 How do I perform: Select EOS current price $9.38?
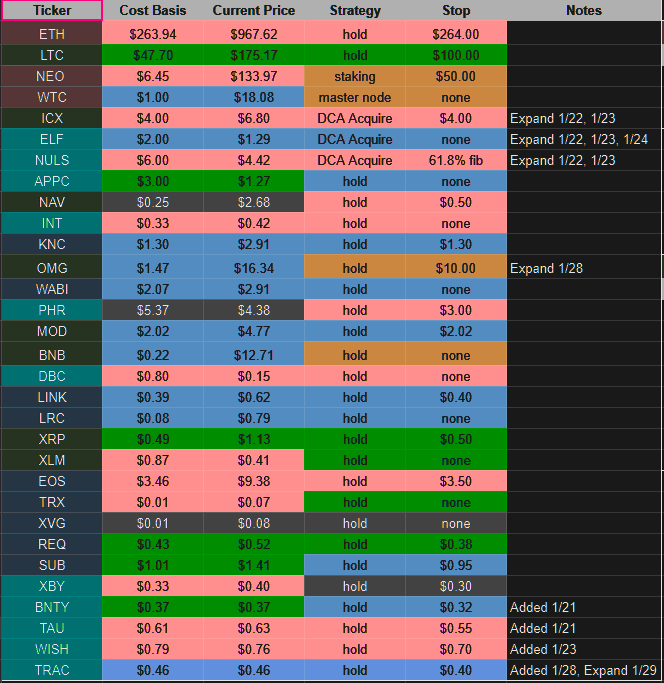tap(254, 481)
